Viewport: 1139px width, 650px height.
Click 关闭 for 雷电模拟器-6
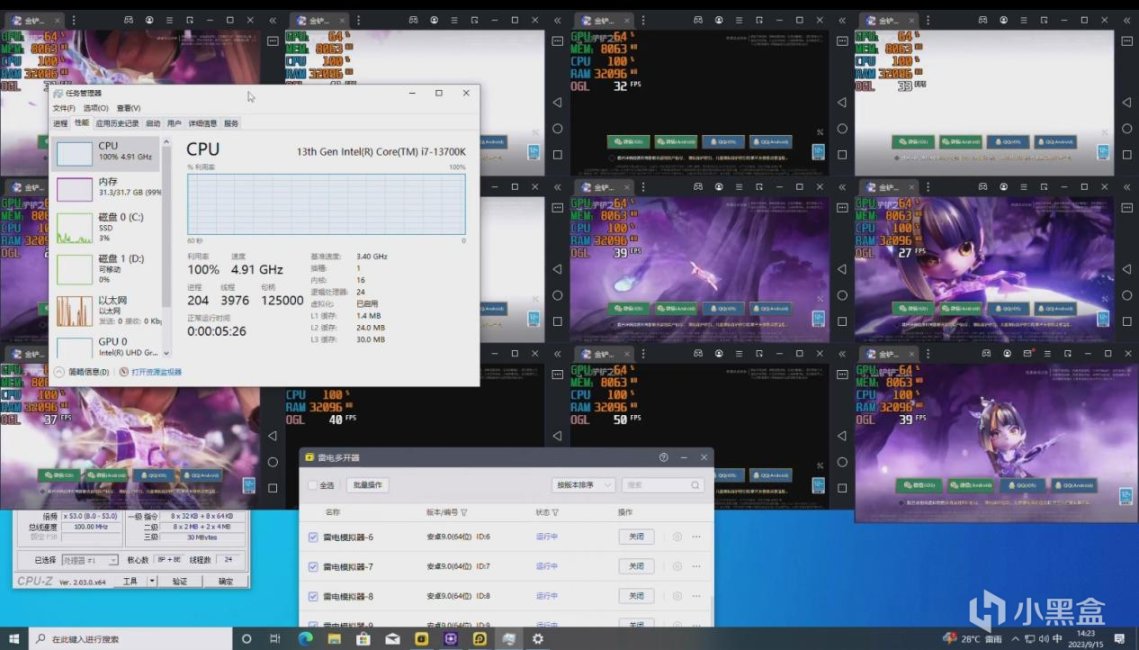coord(636,537)
